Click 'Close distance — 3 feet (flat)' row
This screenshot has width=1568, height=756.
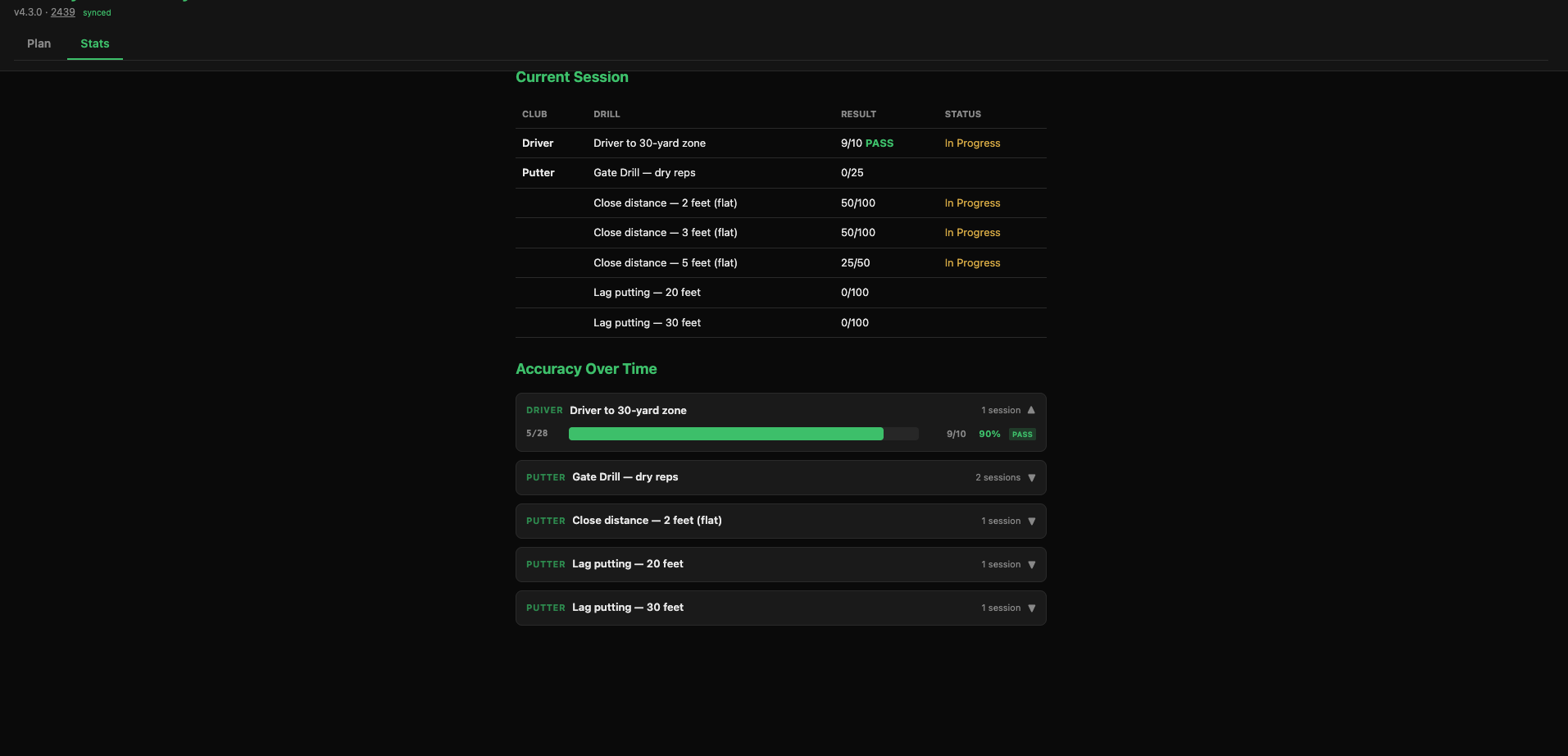coord(781,233)
